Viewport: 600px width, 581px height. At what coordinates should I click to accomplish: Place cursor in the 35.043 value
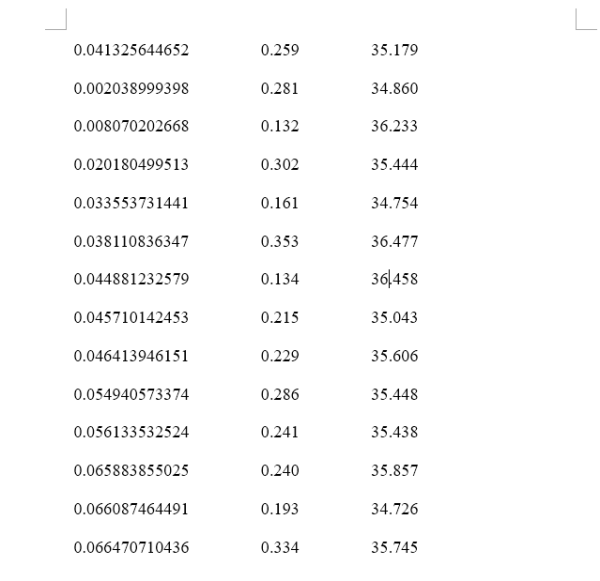394,317
